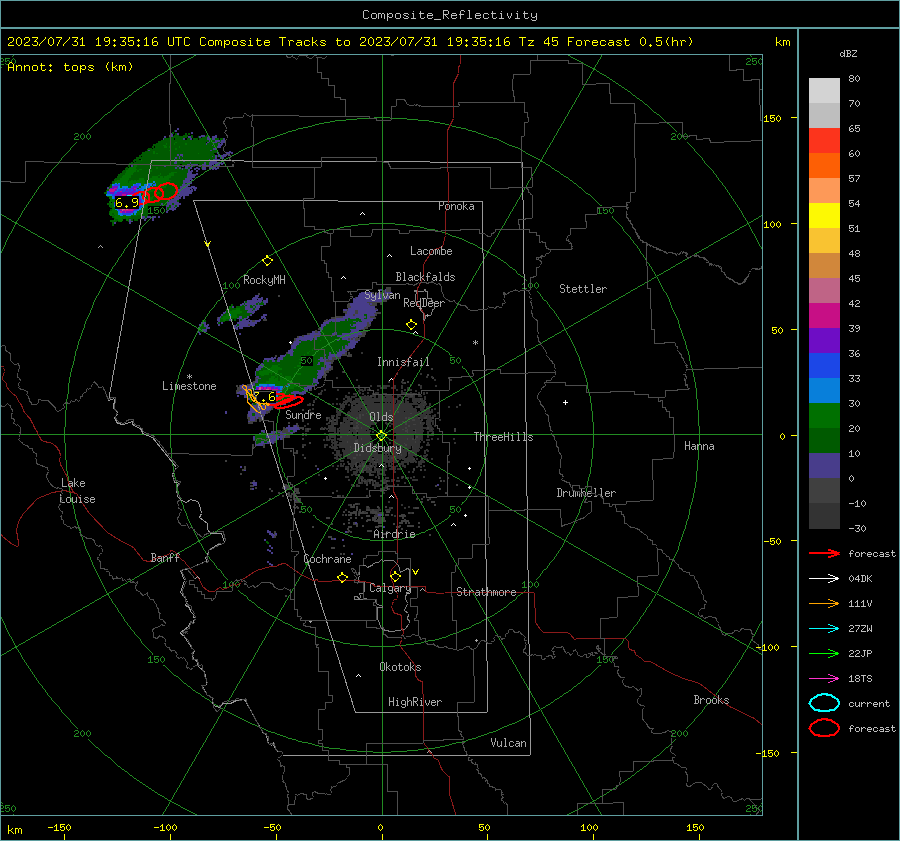Click the Banff city label

pyautogui.click(x=165, y=558)
